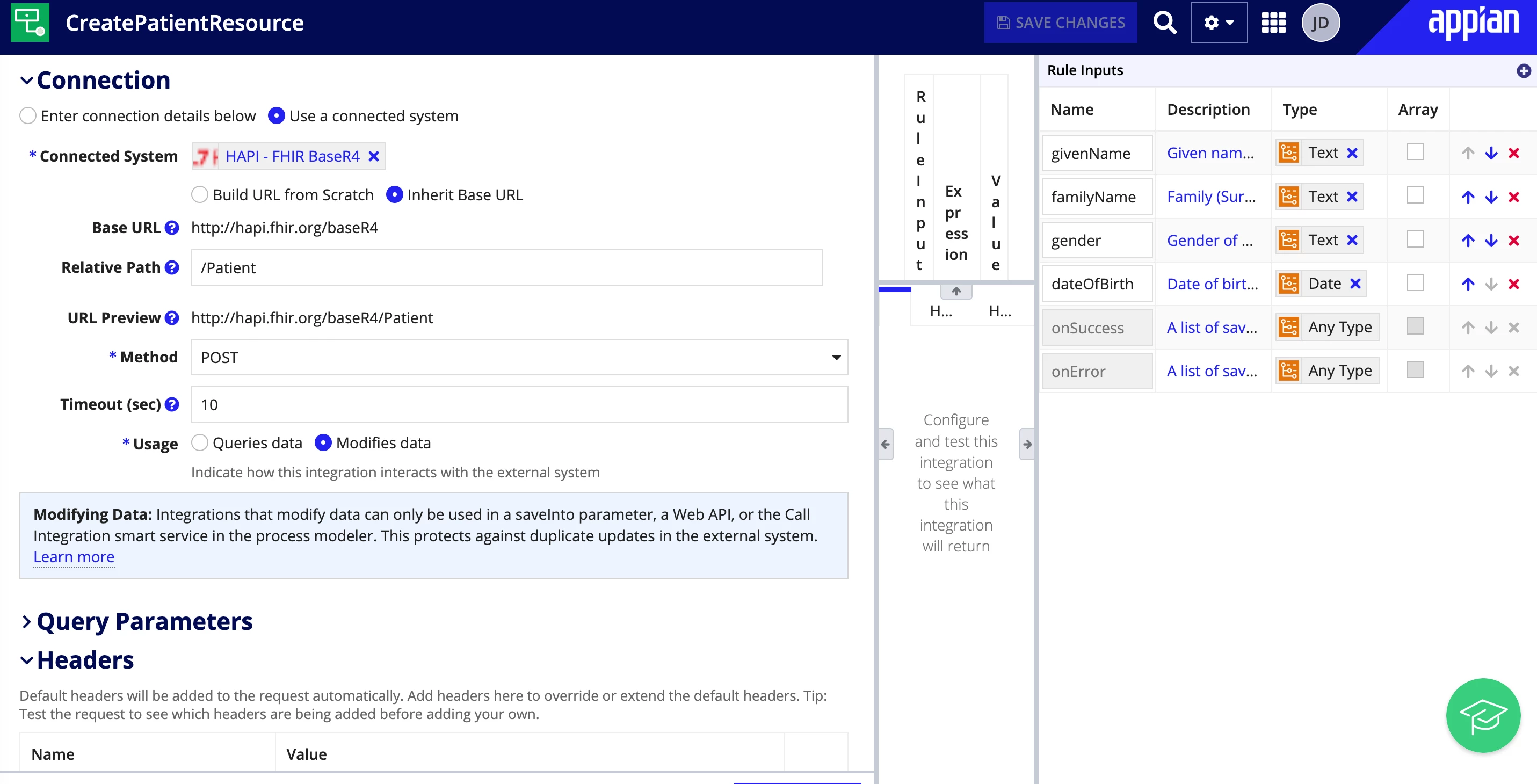Image resolution: width=1537 pixels, height=784 pixels.
Task: Click into the Timeout (sec) field
Action: coord(519,404)
